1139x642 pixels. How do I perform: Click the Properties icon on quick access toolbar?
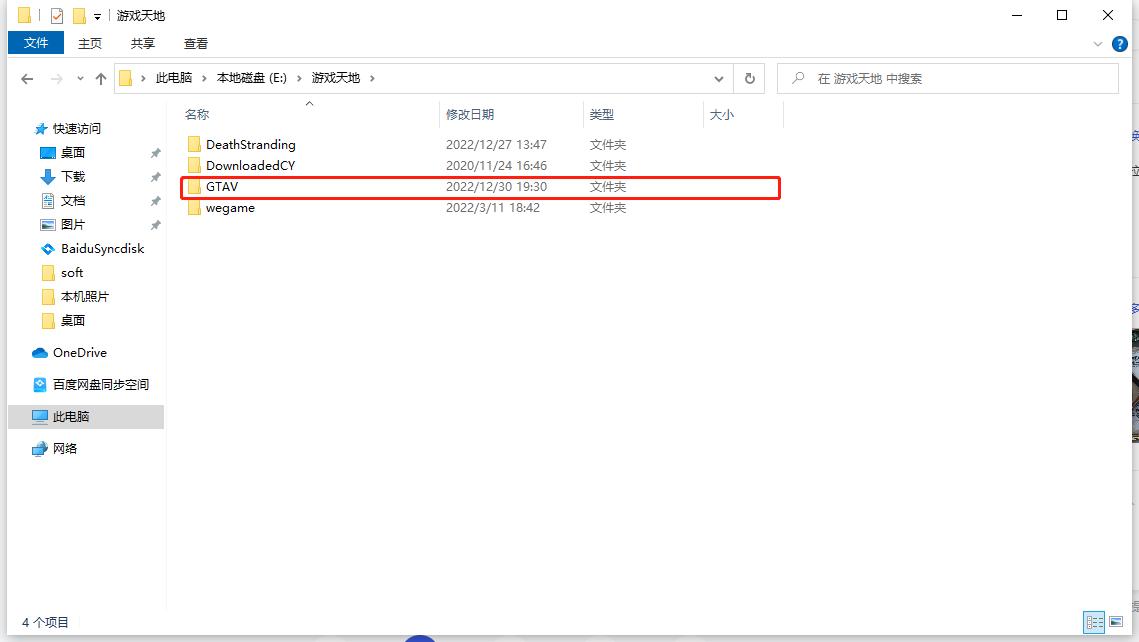pos(56,15)
